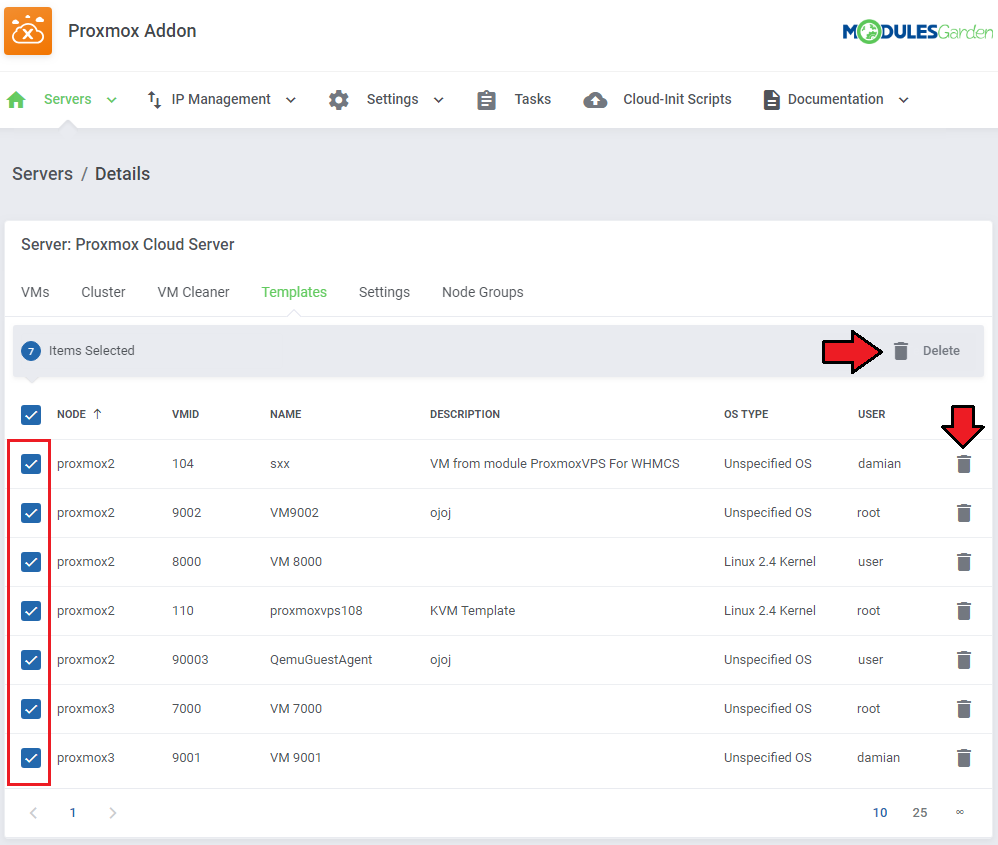This screenshot has width=998, height=845.
Task: Sort by OS TYPE column header
Action: pos(746,414)
